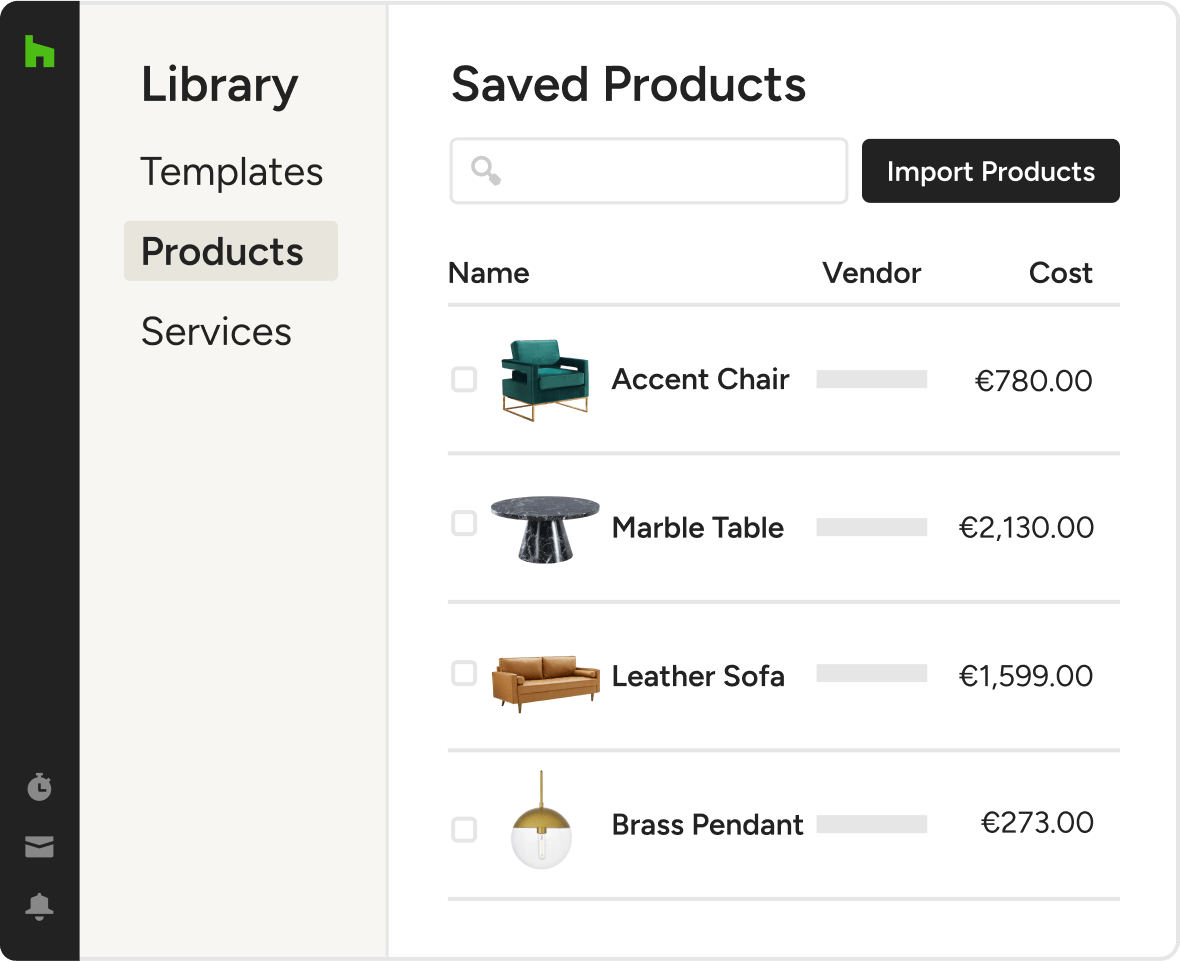Select Products in the Library menu
Viewport: 1180px width, 961px height.
(230, 251)
